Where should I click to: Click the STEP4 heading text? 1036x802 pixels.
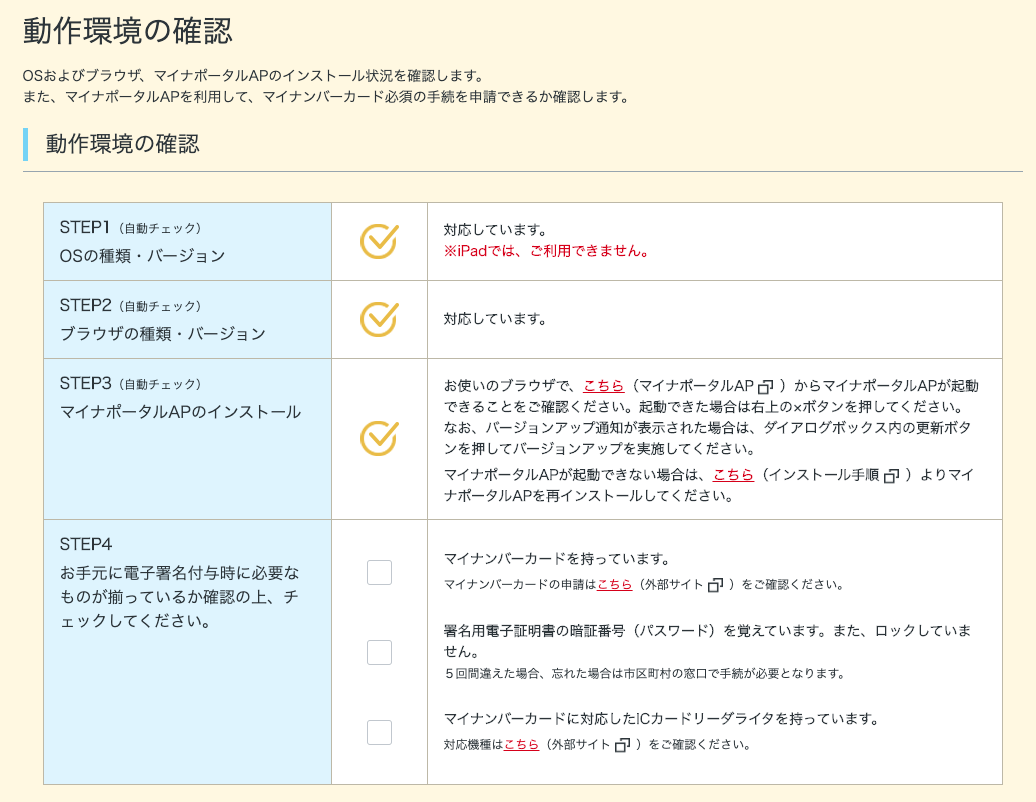pyautogui.click(x=86, y=544)
